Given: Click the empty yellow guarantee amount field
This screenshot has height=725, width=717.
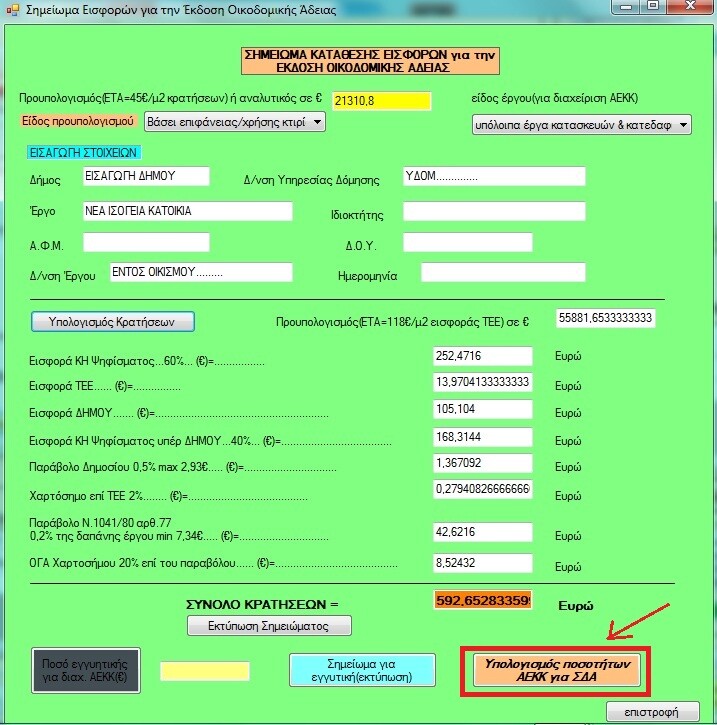Looking at the screenshot, I should point(205,671).
